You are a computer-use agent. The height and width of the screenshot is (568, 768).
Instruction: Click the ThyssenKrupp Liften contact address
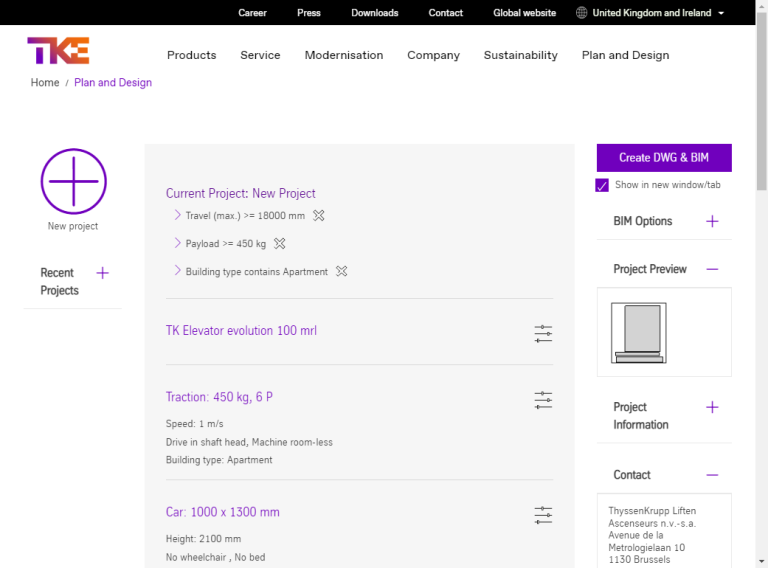652,535
